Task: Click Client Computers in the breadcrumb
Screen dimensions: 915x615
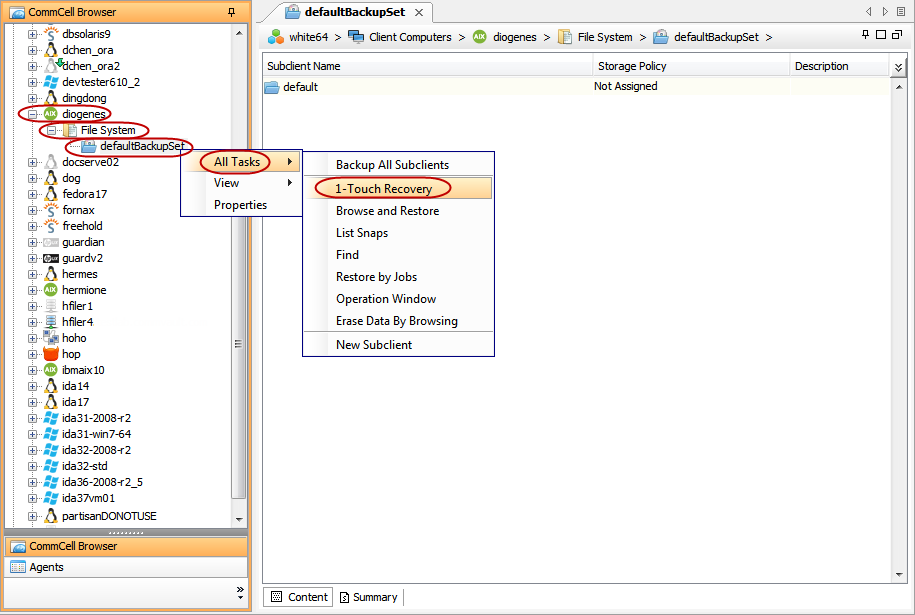Action: point(410,37)
